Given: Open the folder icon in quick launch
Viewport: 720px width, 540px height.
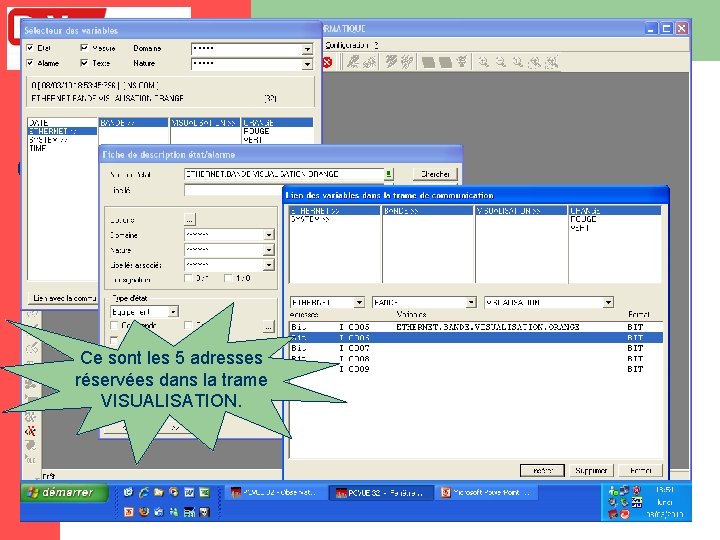Looking at the screenshot, I should 159,493.
